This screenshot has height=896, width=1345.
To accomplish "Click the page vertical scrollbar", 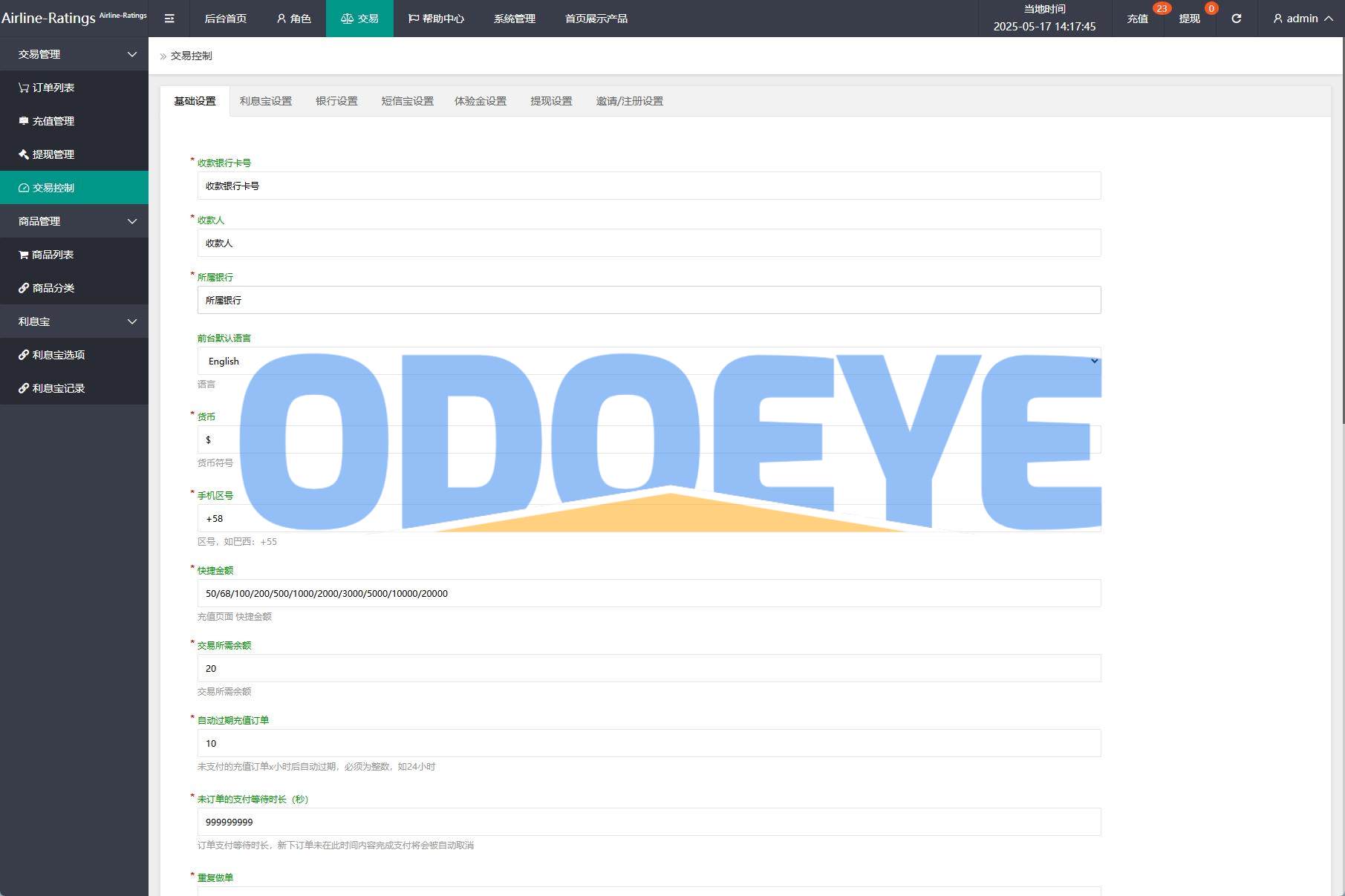I will coord(1343,230).
